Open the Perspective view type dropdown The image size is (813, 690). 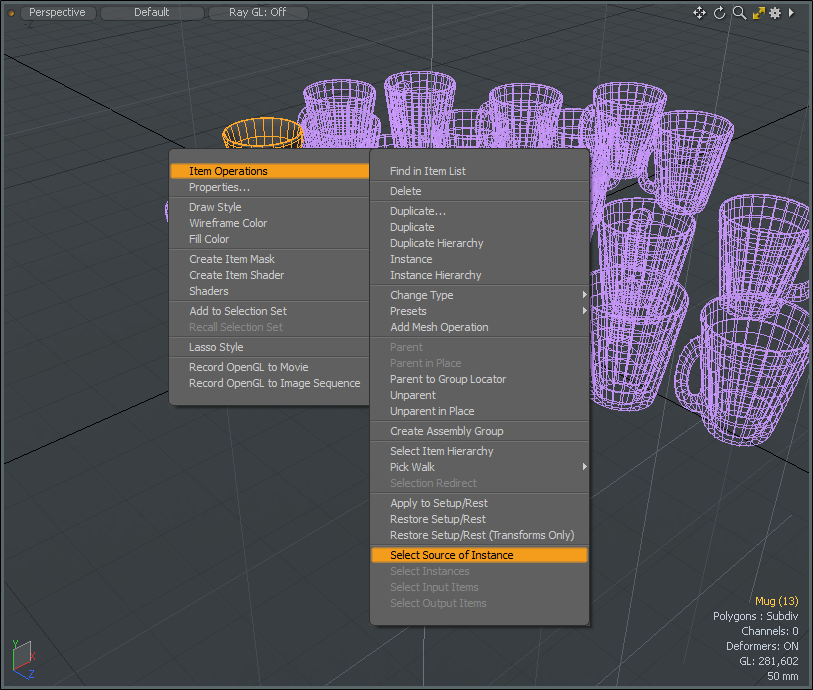(57, 13)
